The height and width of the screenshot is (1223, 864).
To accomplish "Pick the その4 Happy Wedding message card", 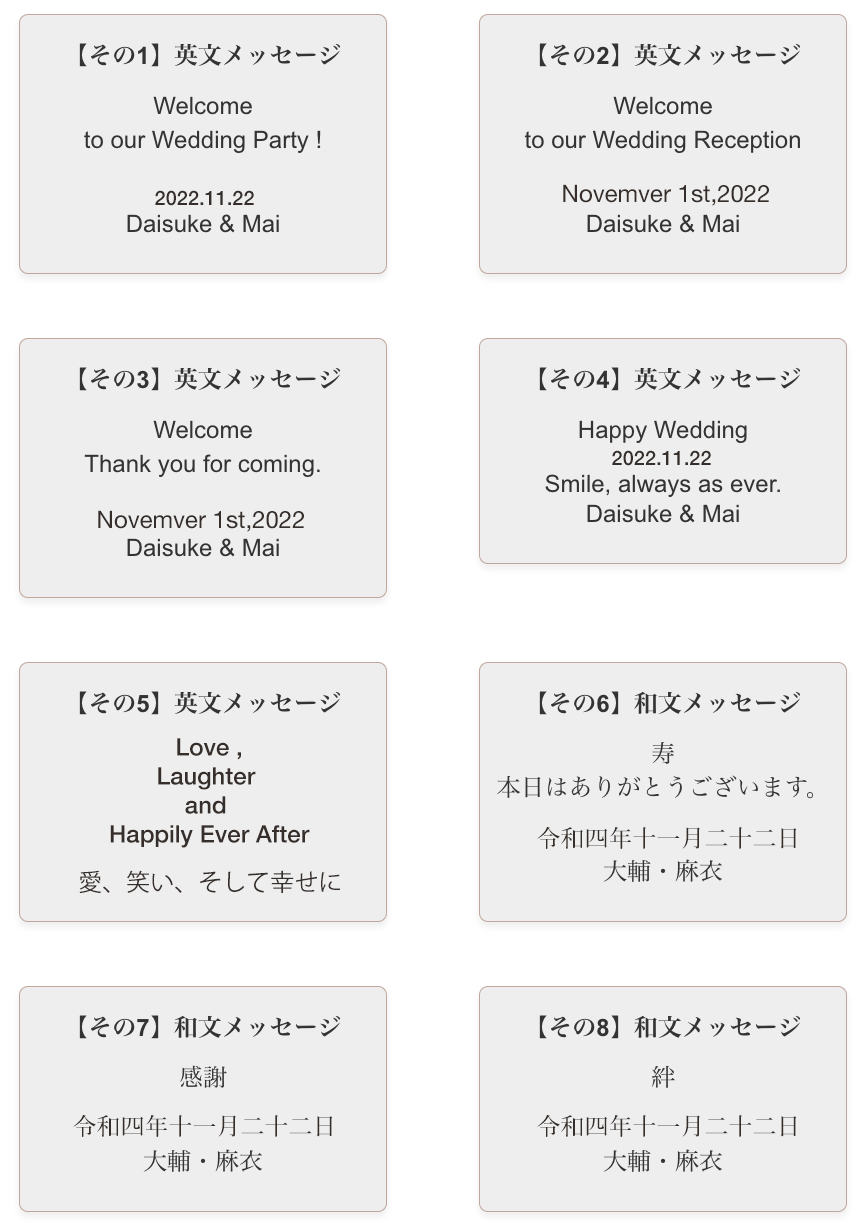I will pos(663,451).
